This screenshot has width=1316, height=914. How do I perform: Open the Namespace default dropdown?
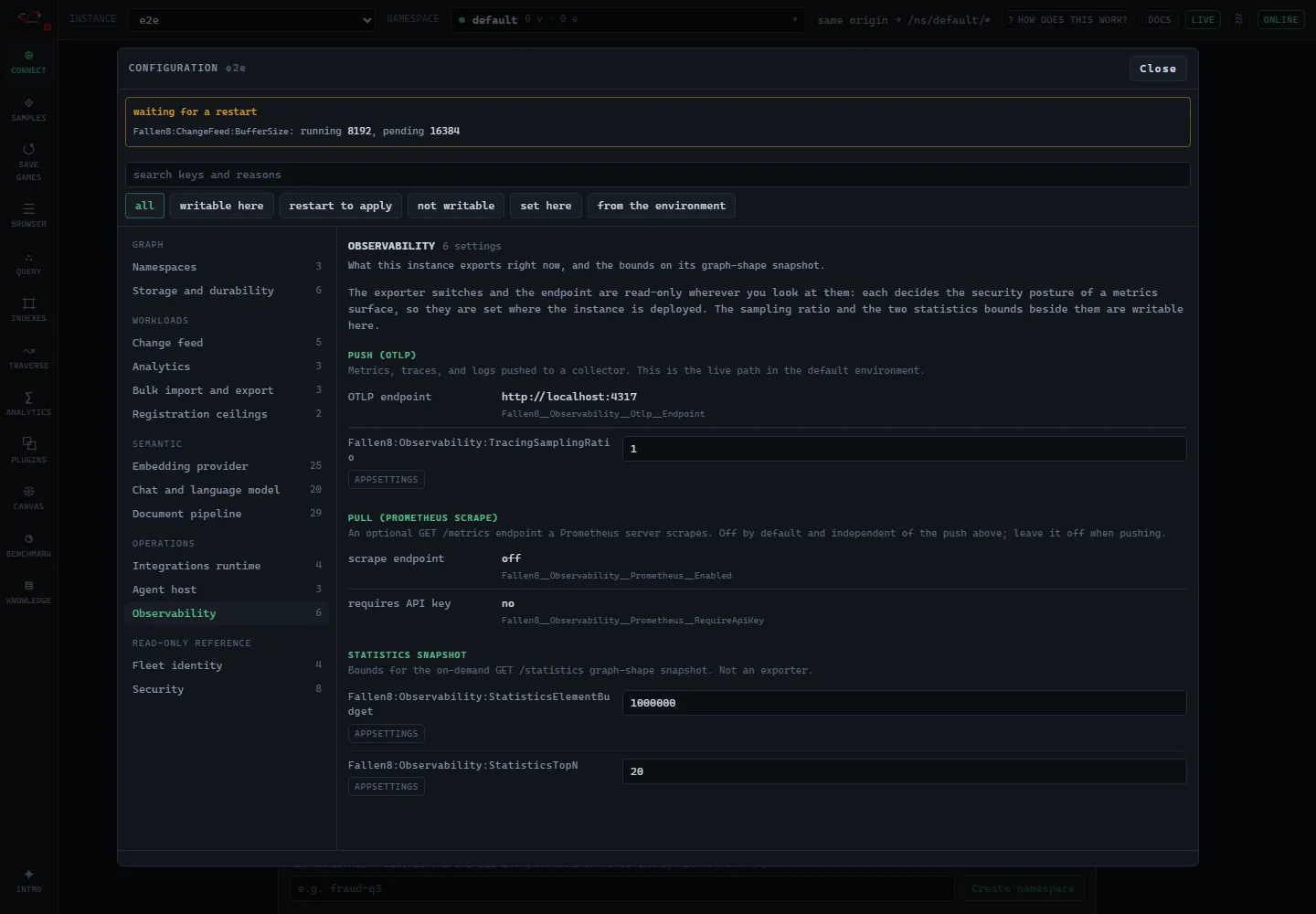pos(628,19)
